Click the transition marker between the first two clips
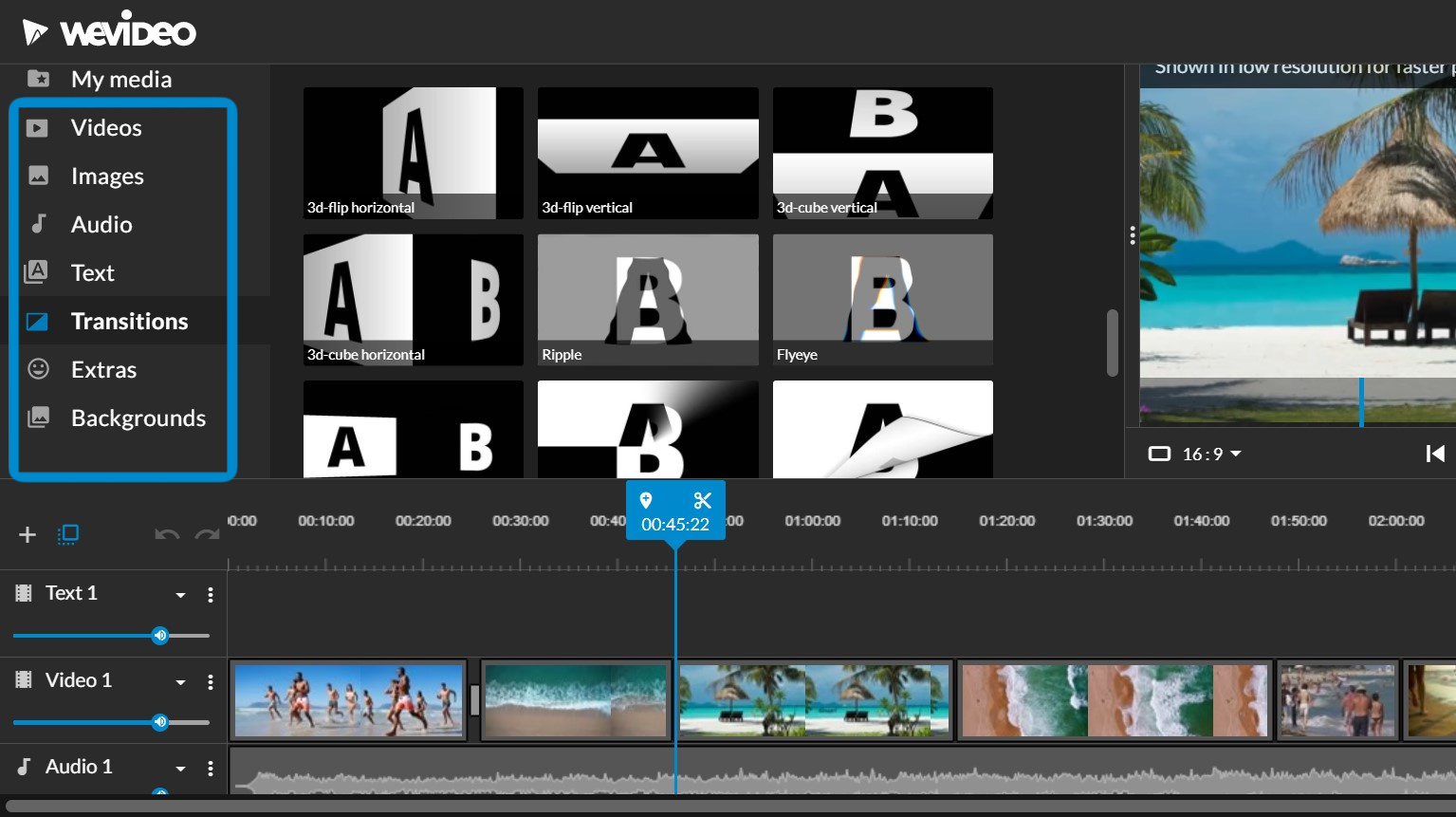Viewport: 1456px width, 817px height. tap(474, 700)
